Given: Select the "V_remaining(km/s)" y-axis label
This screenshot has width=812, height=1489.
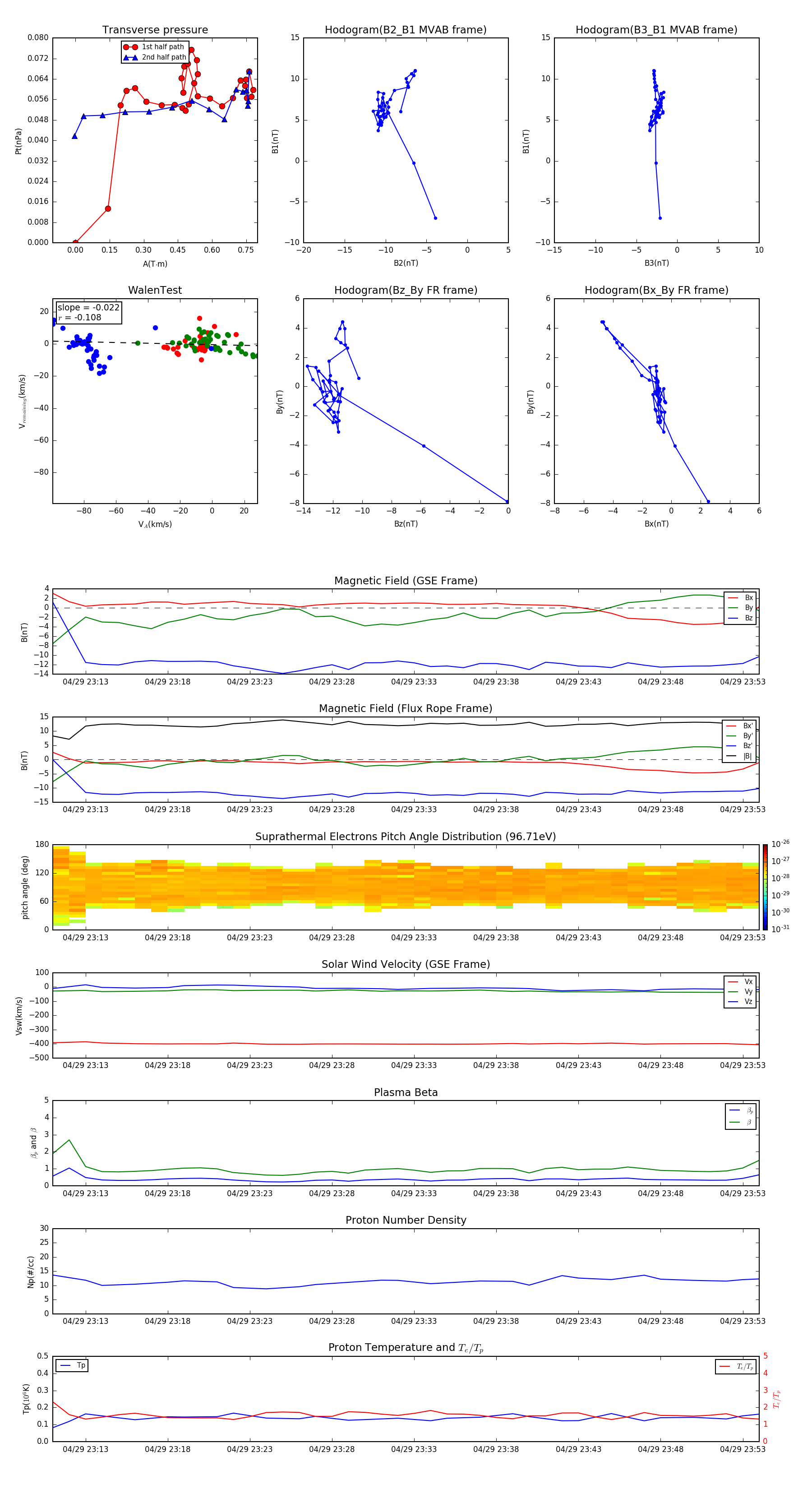Looking at the screenshot, I should [22, 401].
